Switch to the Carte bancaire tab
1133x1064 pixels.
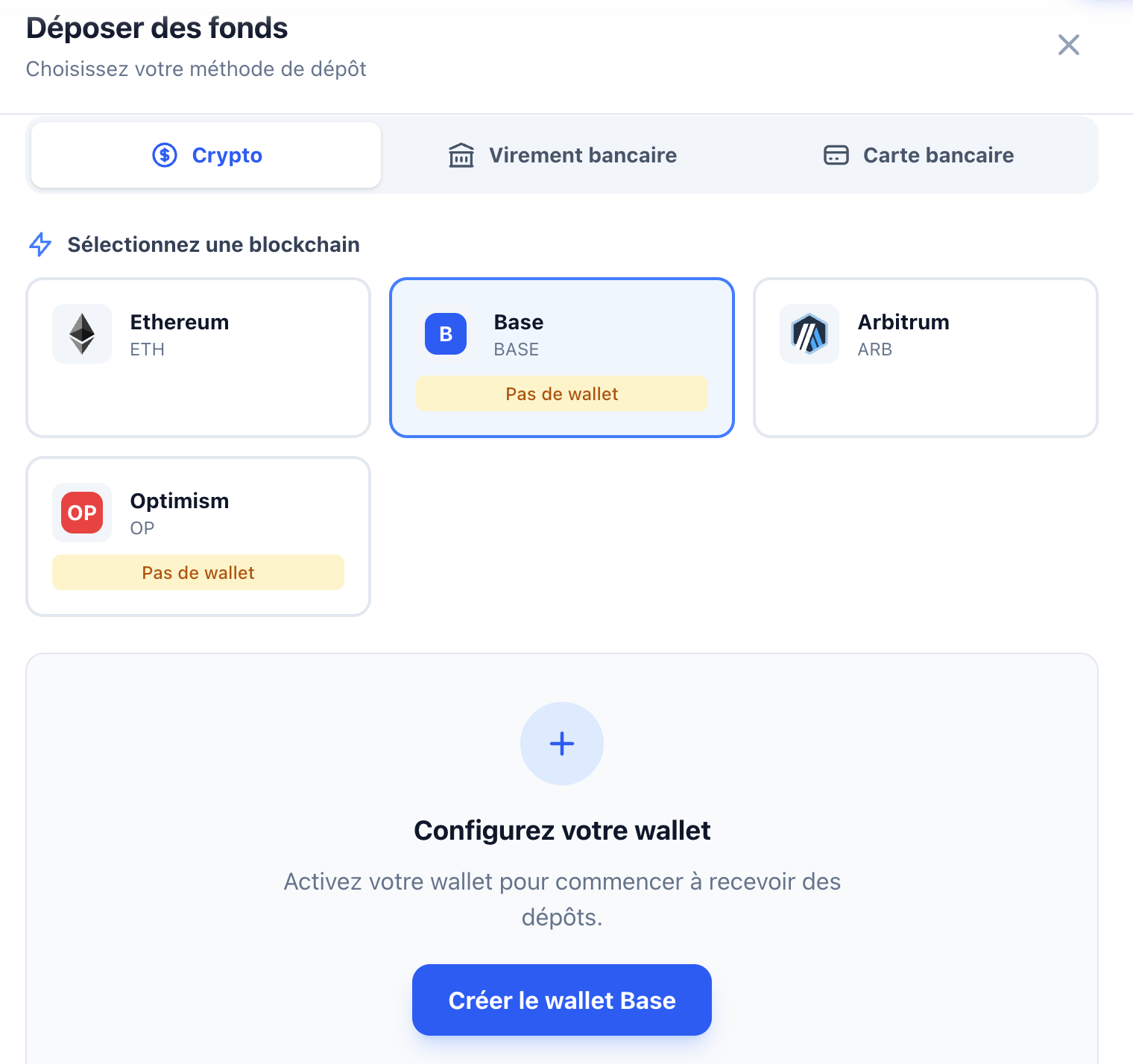point(918,155)
